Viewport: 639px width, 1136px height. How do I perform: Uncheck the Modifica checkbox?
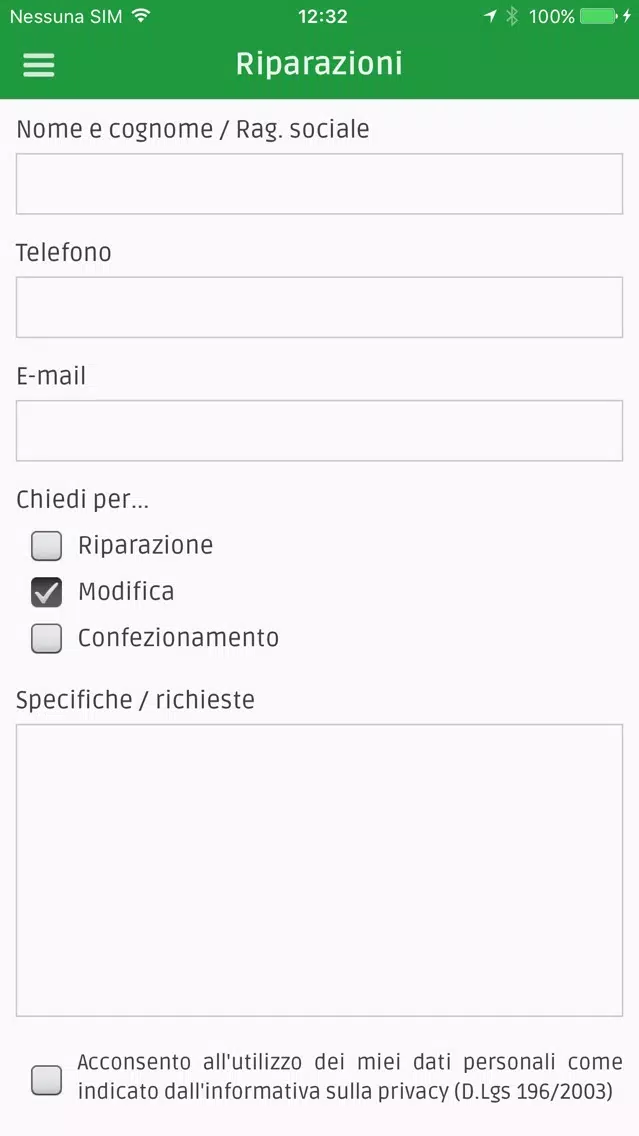(x=46, y=592)
